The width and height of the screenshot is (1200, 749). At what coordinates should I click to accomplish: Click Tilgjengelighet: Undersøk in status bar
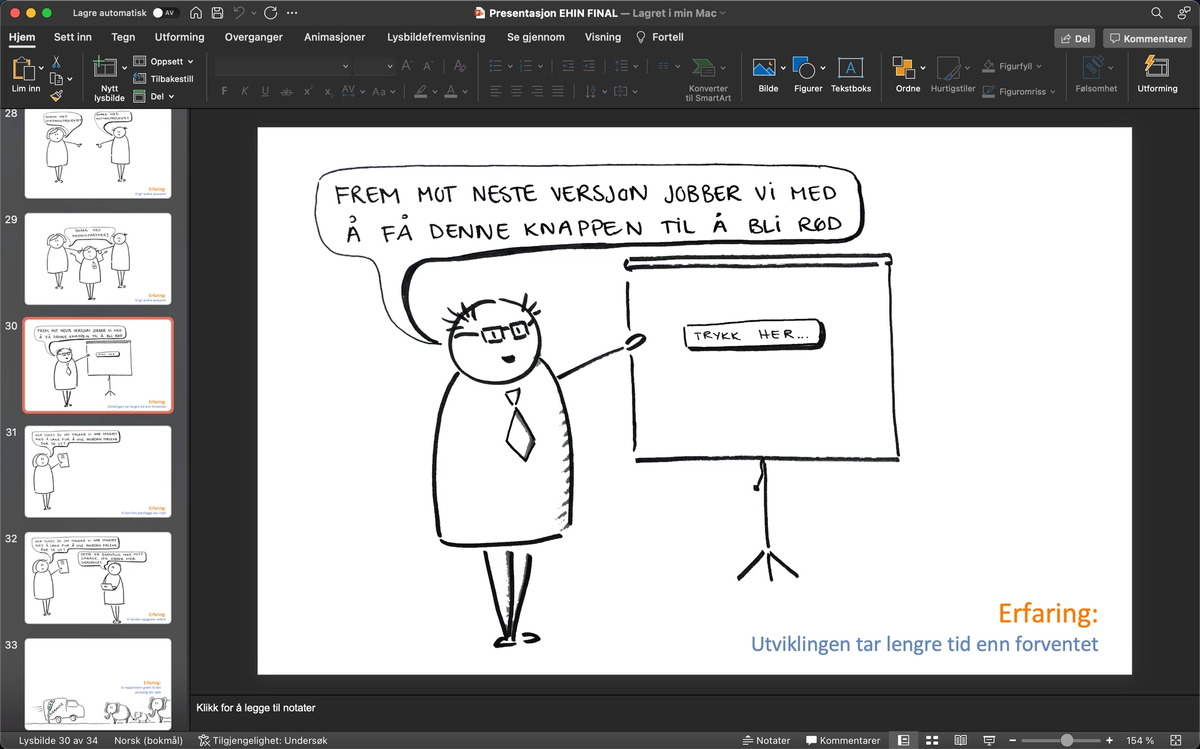point(263,740)
